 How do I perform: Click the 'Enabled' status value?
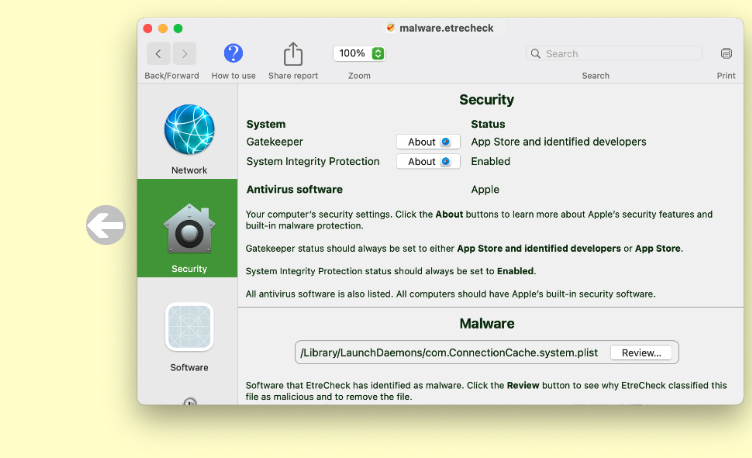point(490,162)
